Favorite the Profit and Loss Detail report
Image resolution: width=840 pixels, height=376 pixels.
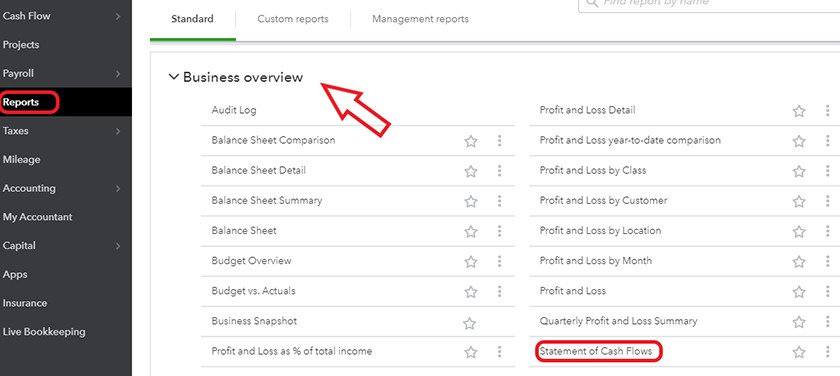coord(799,111)
